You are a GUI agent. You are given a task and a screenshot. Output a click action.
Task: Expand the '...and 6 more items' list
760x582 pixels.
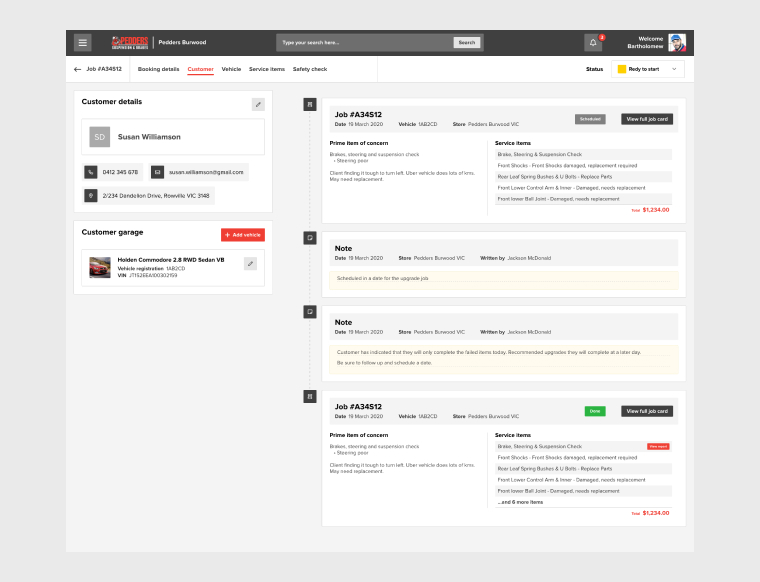tap(520, 502)
